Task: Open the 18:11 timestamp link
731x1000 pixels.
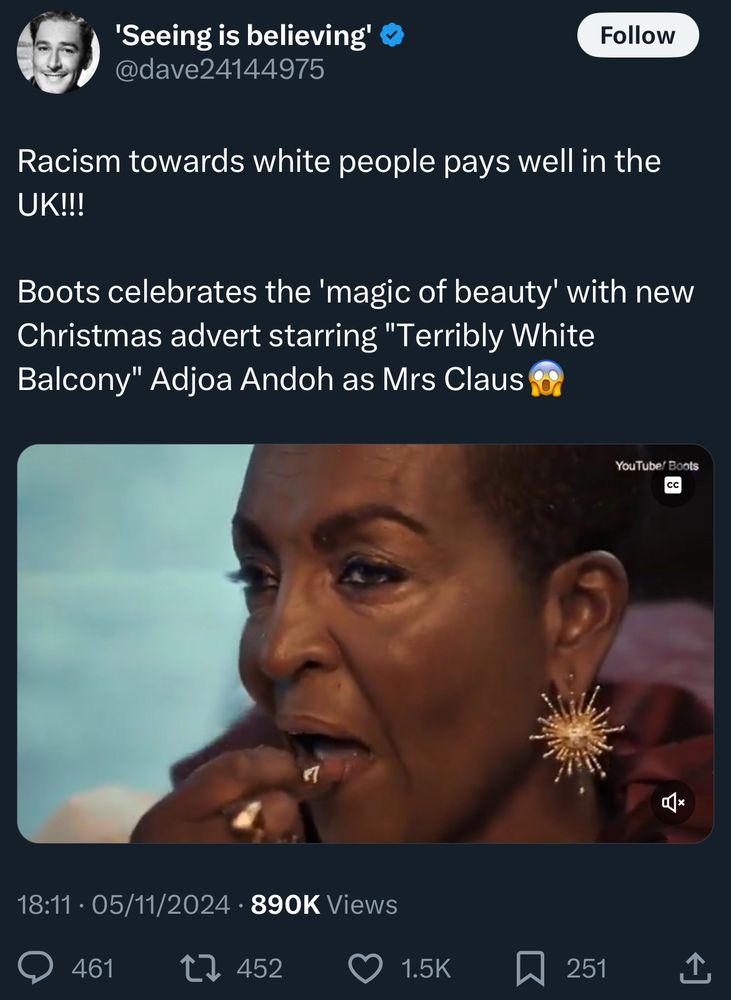Action: pyautogui.click(x=43, y=904)
